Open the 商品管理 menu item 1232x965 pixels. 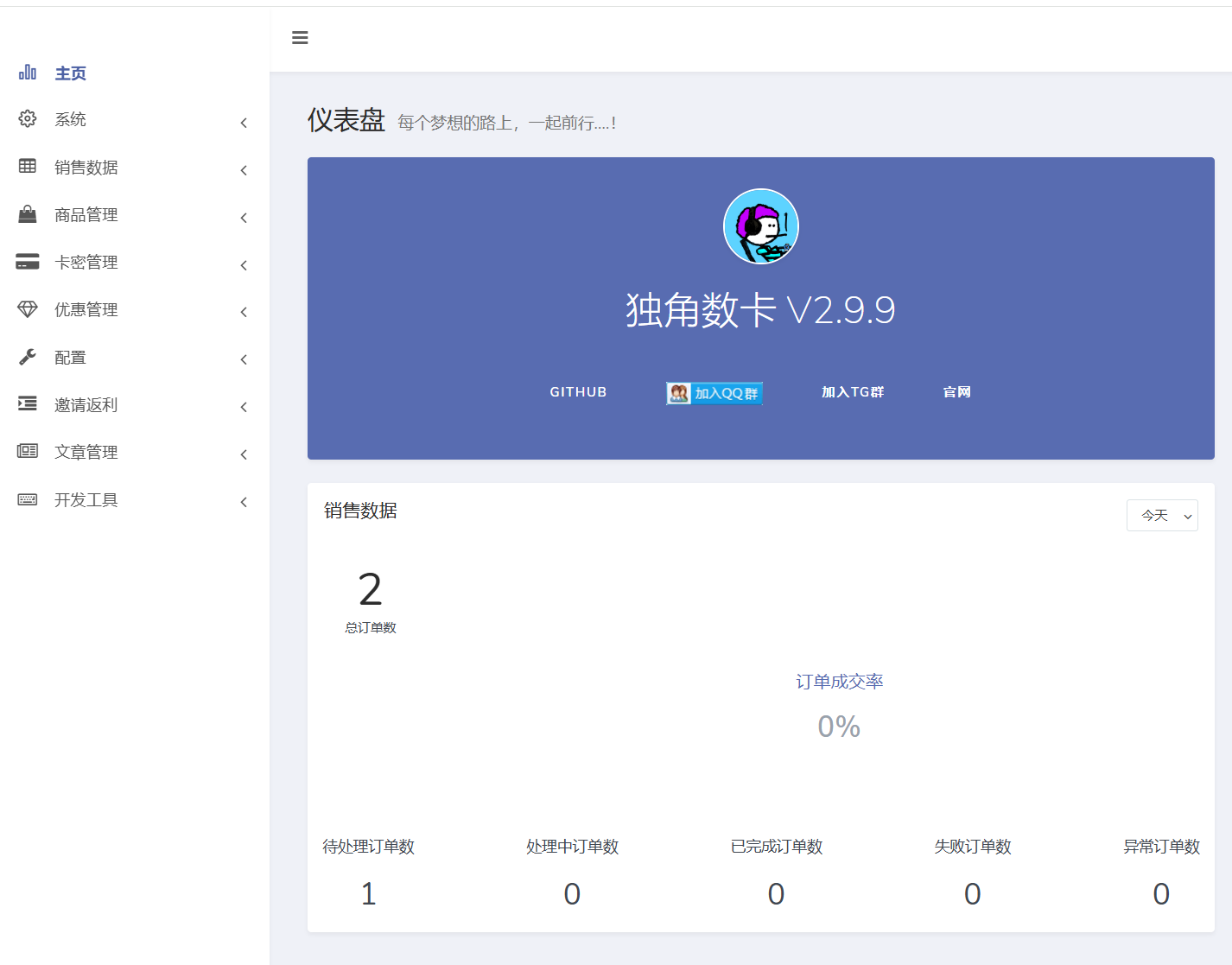(86, 214)
